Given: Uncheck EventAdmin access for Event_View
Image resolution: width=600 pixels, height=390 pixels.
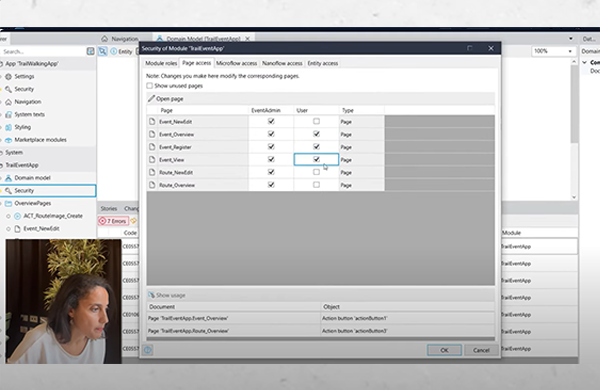Looking at the screenshot, I should (271, 159).
